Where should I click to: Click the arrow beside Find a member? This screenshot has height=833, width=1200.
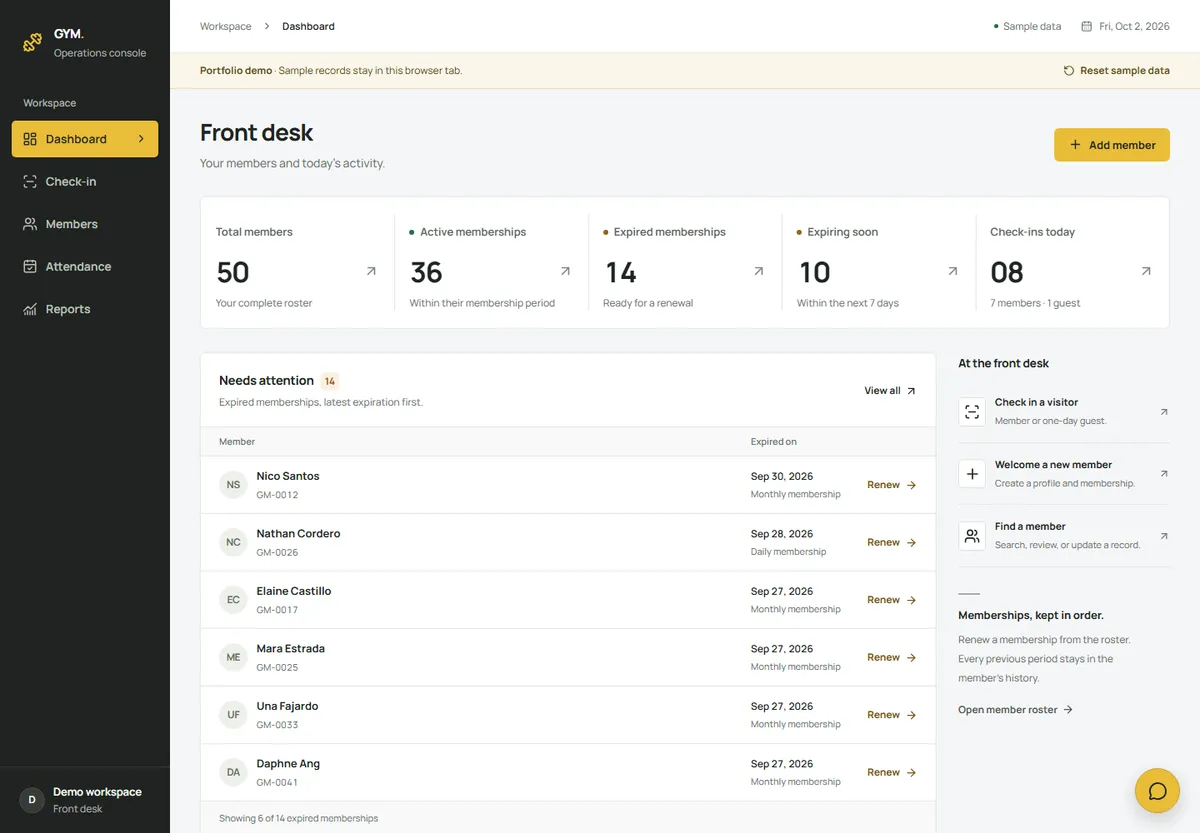pyautogui.click(x=1163, y=535)
